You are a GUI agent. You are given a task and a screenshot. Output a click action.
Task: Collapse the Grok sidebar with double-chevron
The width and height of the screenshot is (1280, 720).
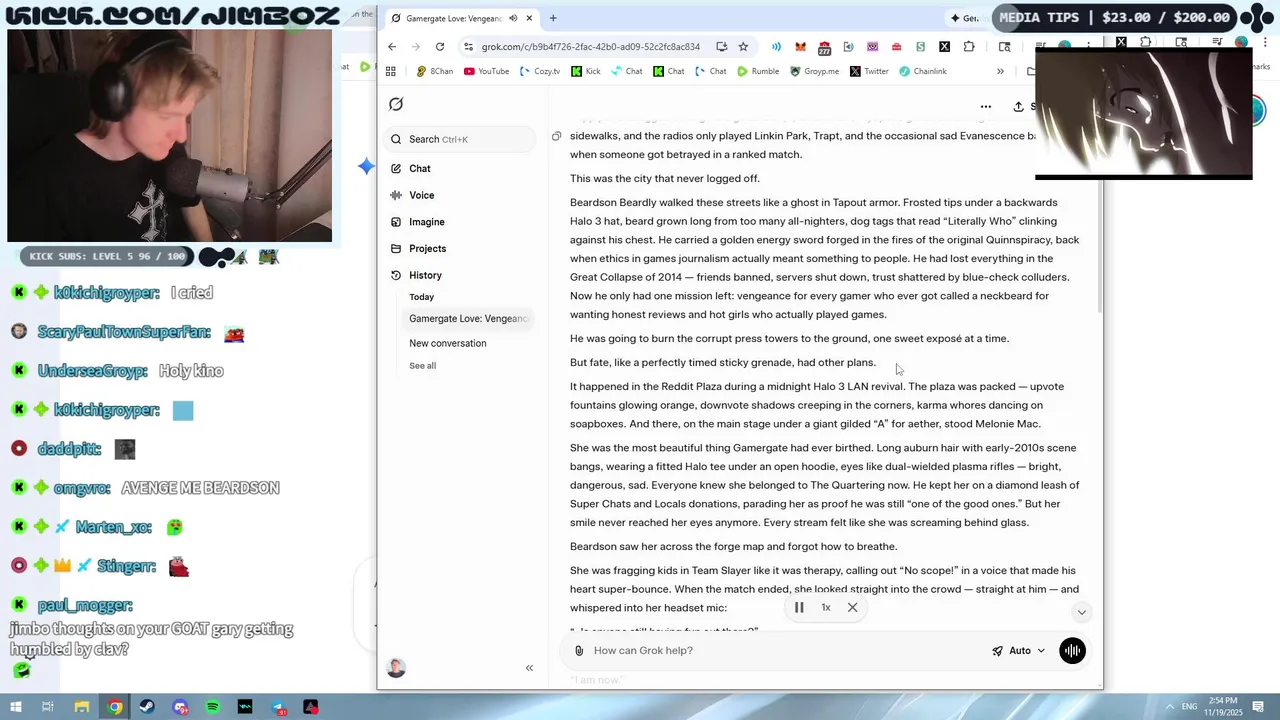click(529, 668)
